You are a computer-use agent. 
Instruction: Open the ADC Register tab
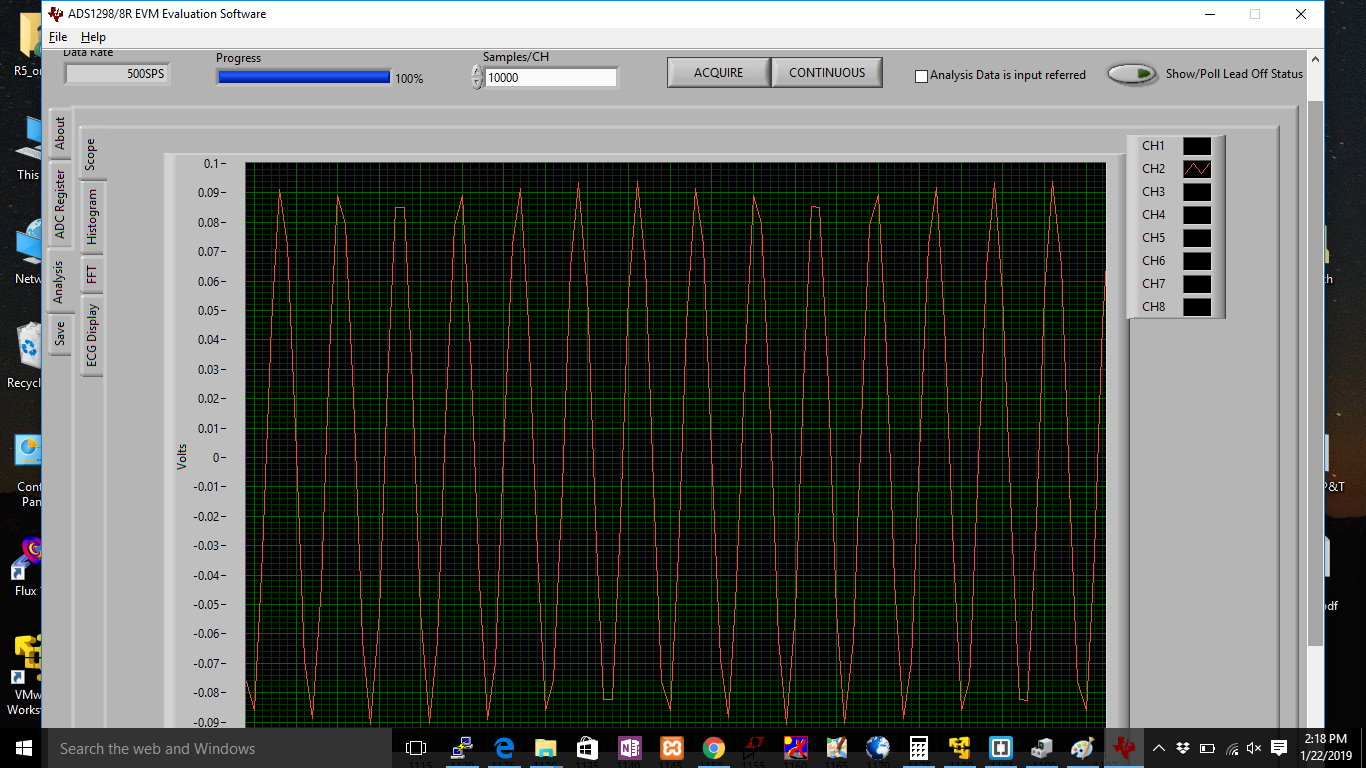(60, 205)
